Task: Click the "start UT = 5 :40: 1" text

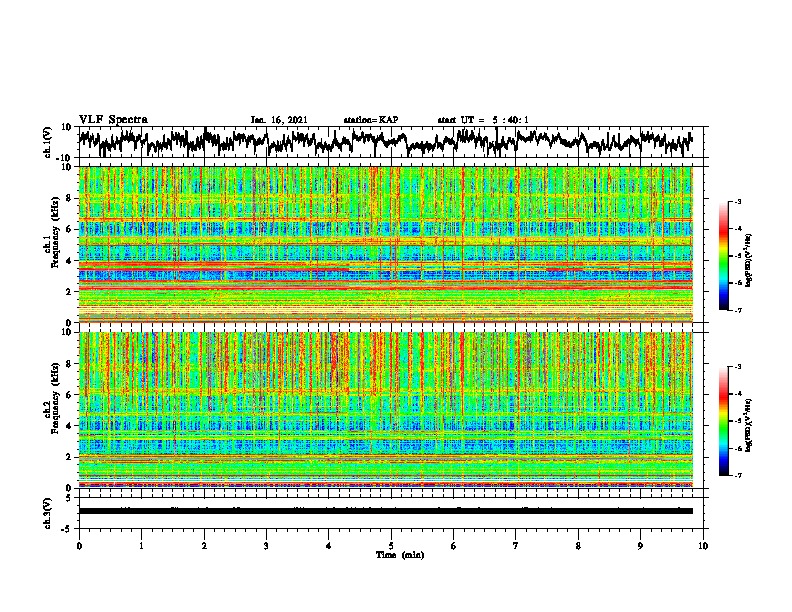Action: pos(483,120)
